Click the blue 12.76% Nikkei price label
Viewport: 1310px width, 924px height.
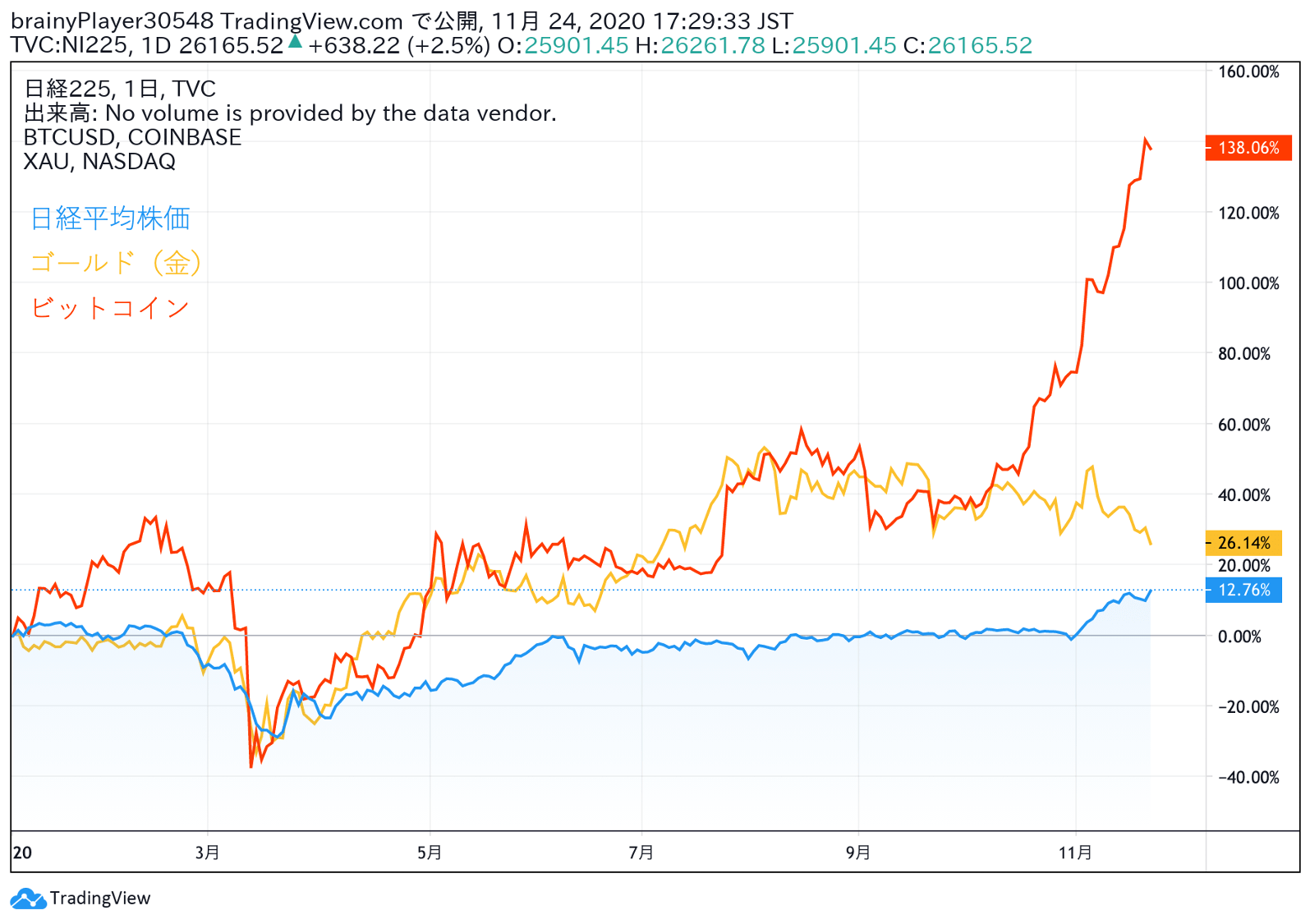(1243, 590)
